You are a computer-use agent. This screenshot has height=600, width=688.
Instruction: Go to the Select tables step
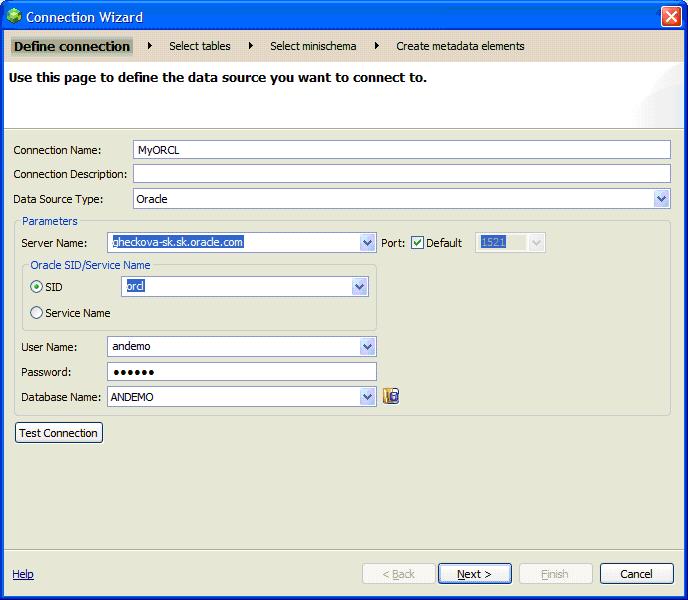click(200, 46)
